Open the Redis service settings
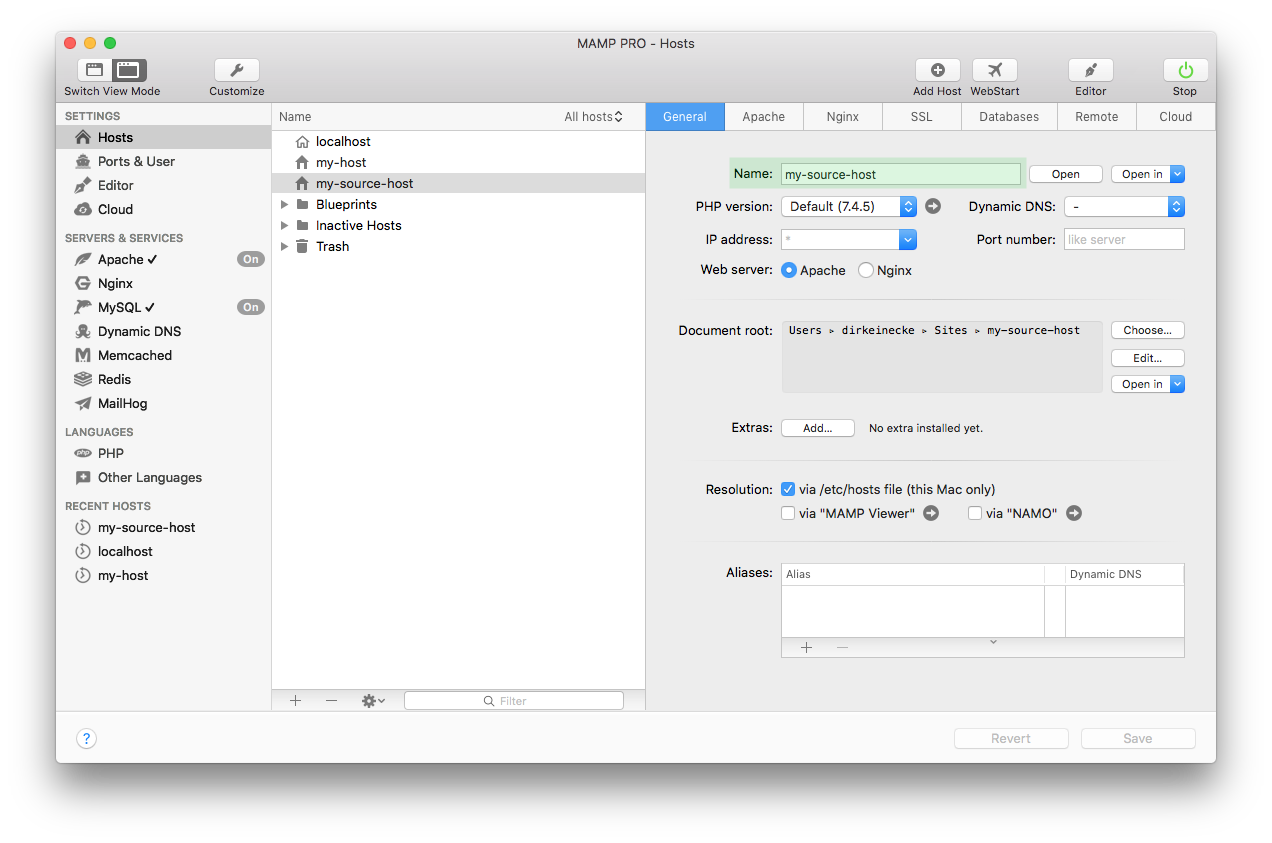This screenshot has width=1272, height=843. pos(114,379)
